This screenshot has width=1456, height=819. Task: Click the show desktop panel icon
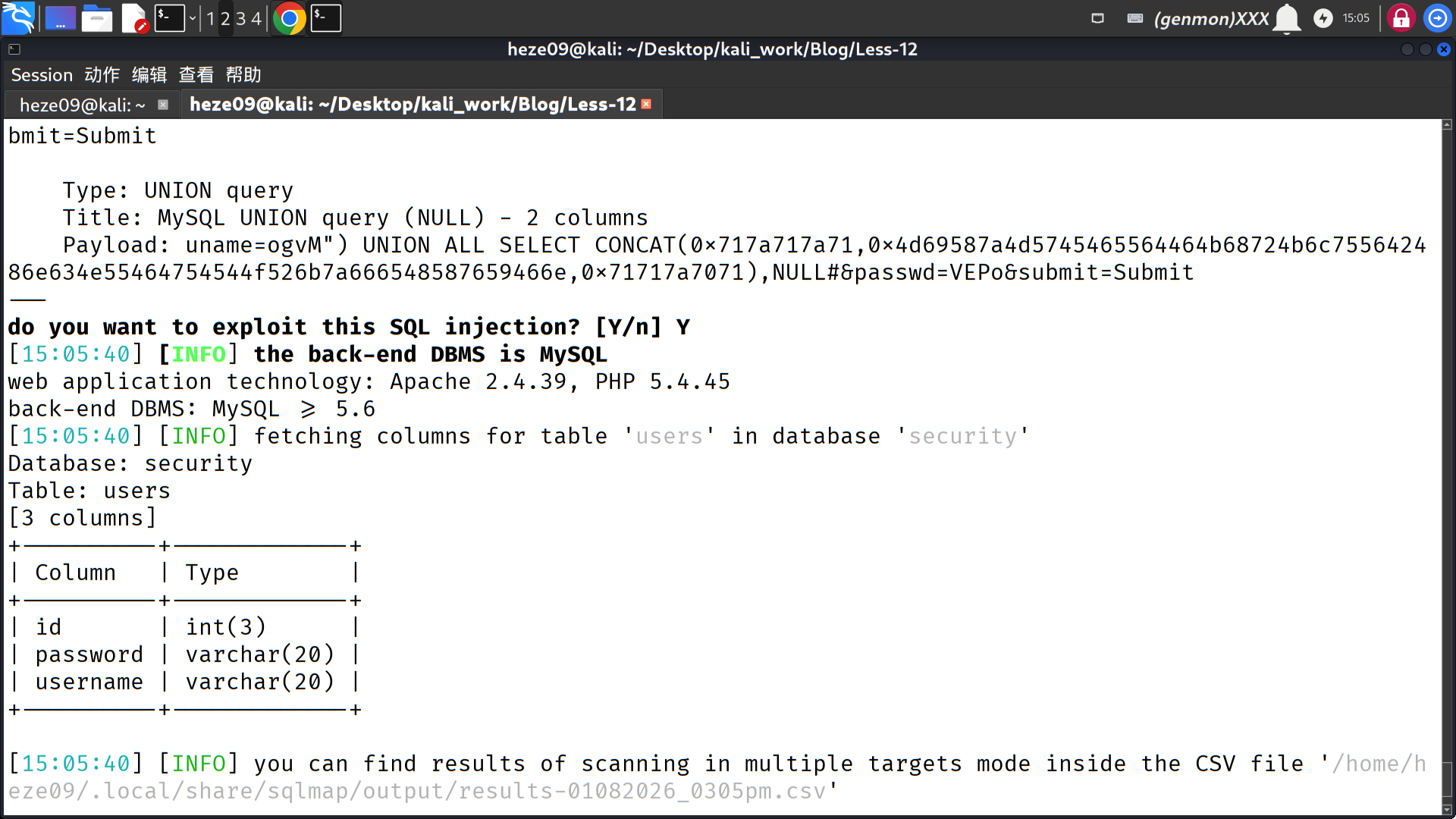click(x=60, y=18)
